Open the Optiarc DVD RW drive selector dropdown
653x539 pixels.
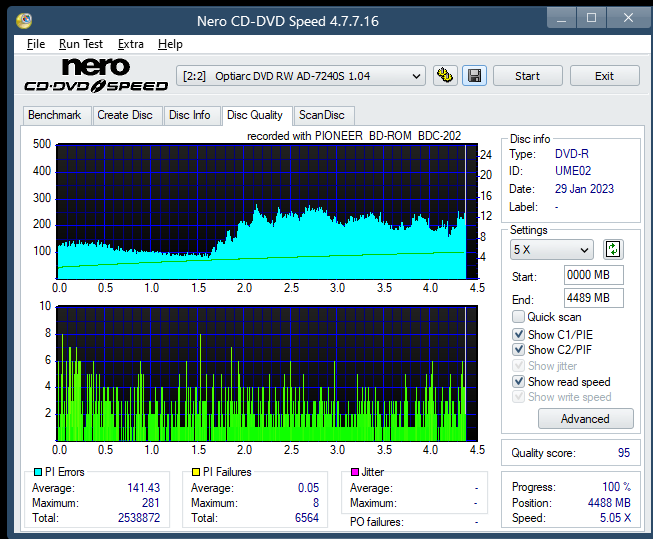(301, 76)
